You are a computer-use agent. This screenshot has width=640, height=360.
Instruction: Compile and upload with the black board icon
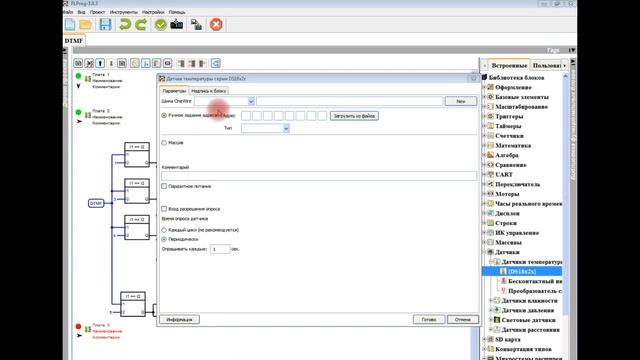tap(177, 24)
